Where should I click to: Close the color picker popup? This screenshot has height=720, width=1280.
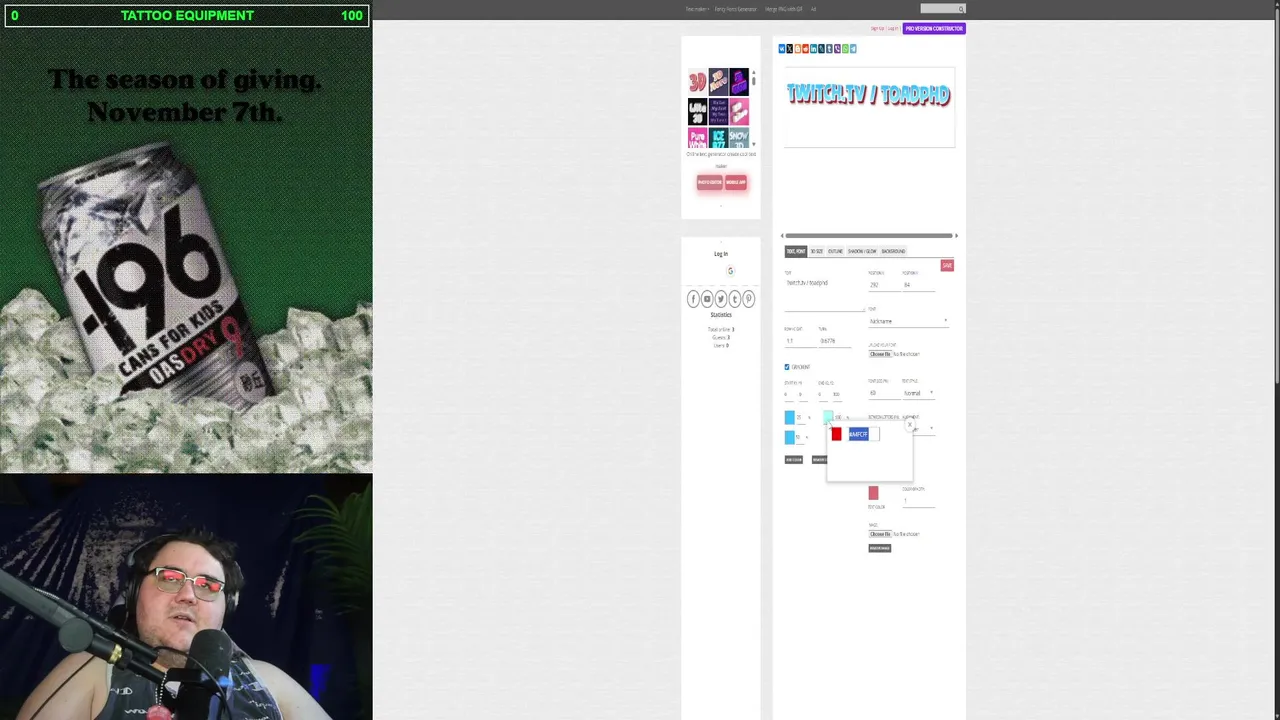910,424
